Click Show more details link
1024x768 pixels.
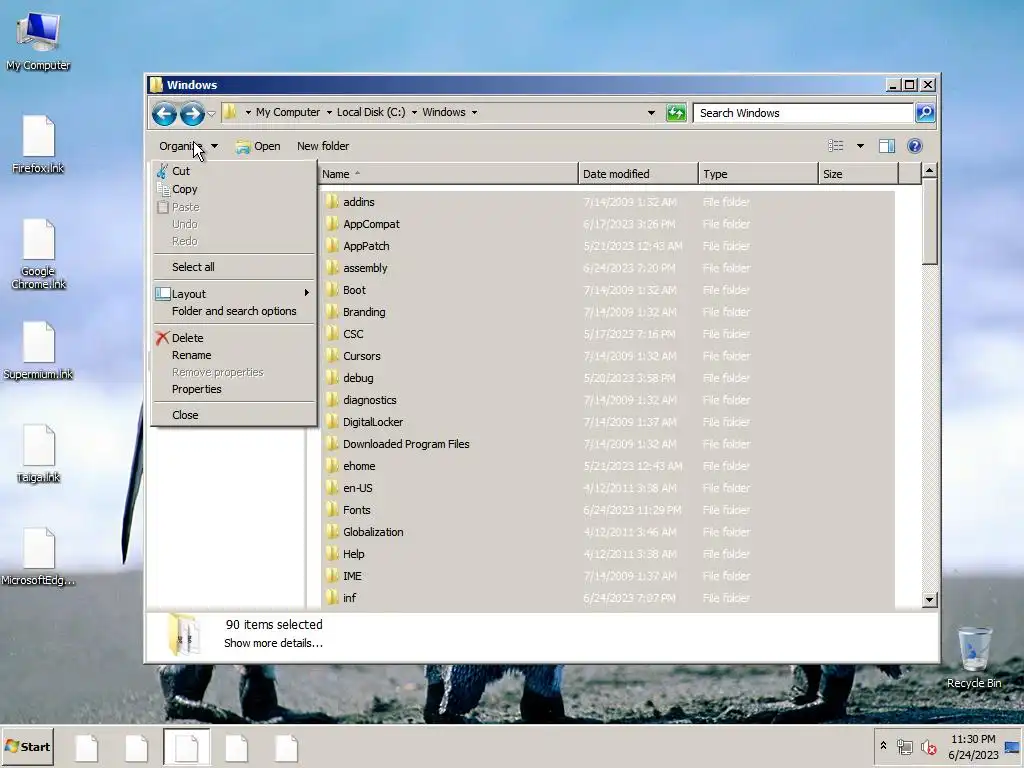[273, 643]
